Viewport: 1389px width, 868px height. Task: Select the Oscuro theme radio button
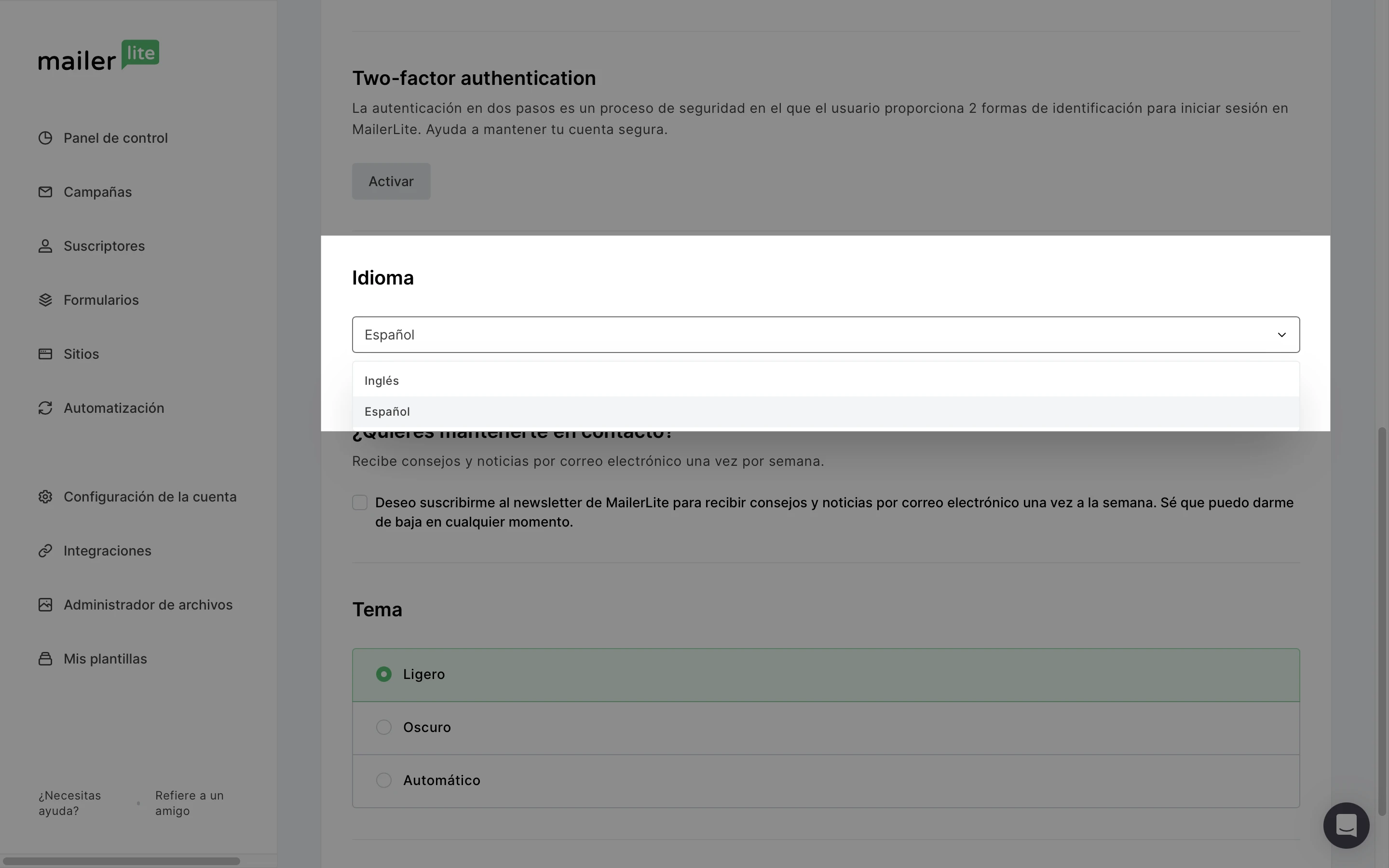[384, 727]
